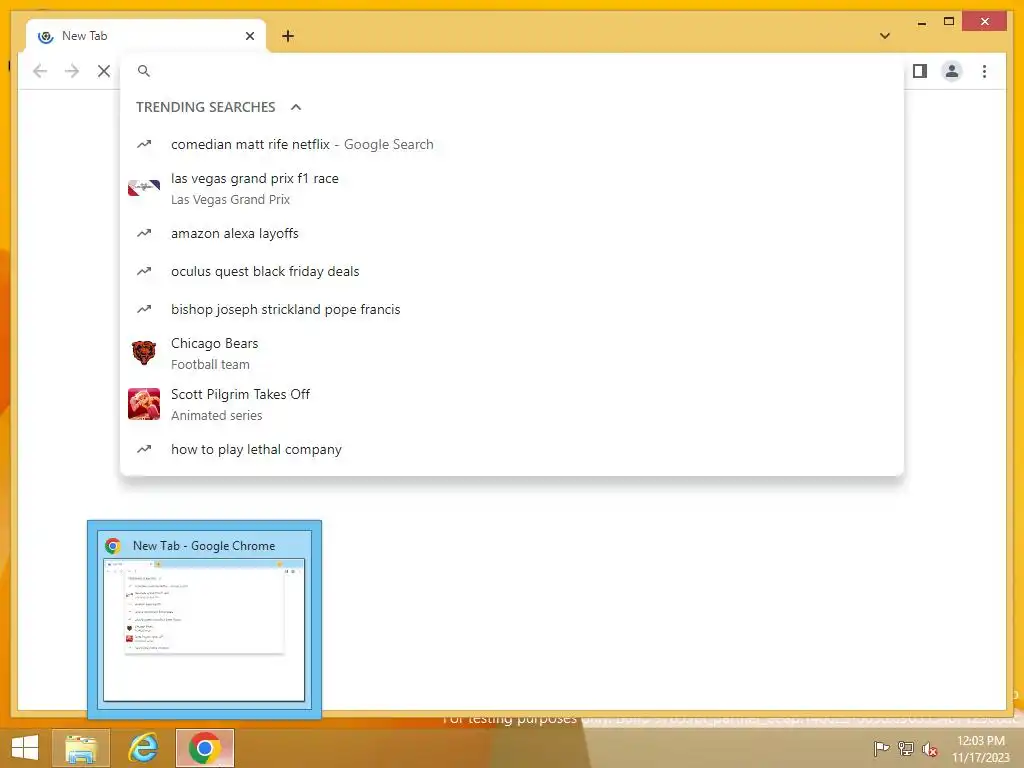
Task: Click the Football team subtitle text
Action: coord(210,364)
